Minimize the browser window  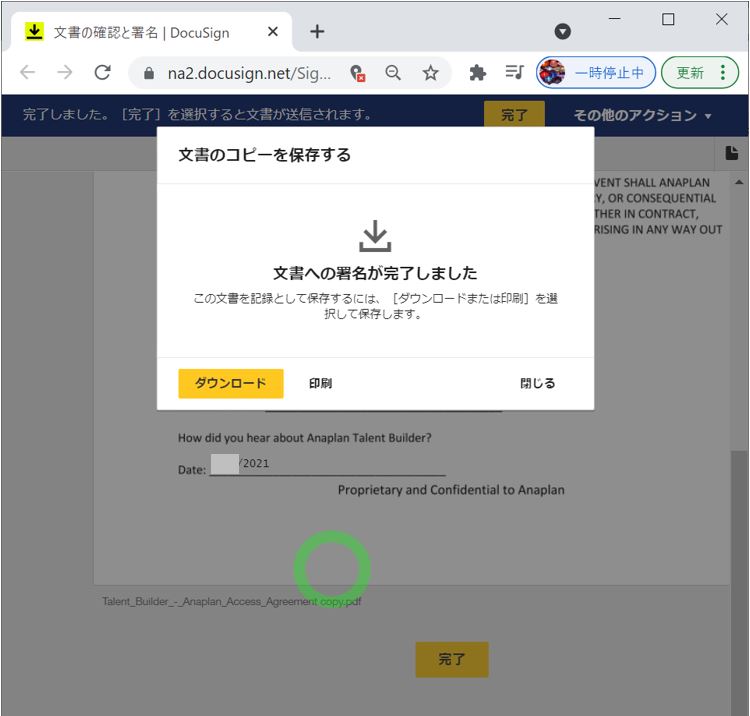(615, 19)
